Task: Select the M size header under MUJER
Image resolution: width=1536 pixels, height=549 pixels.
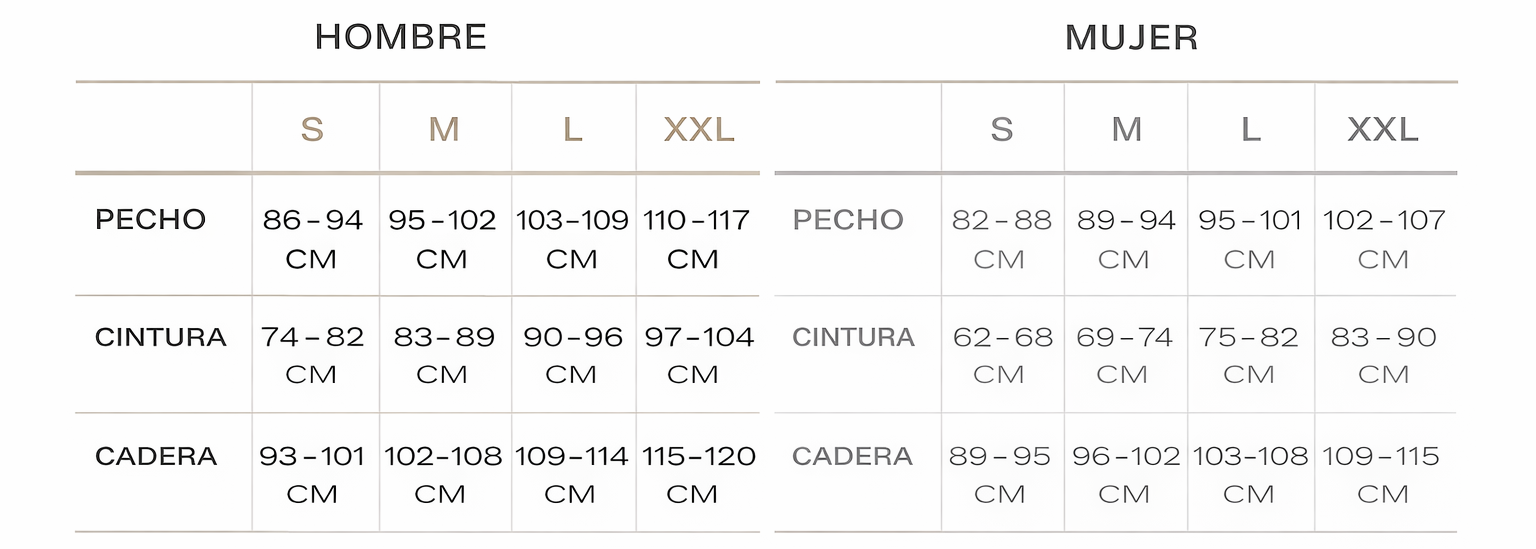Action: [x=1126, y=129]
